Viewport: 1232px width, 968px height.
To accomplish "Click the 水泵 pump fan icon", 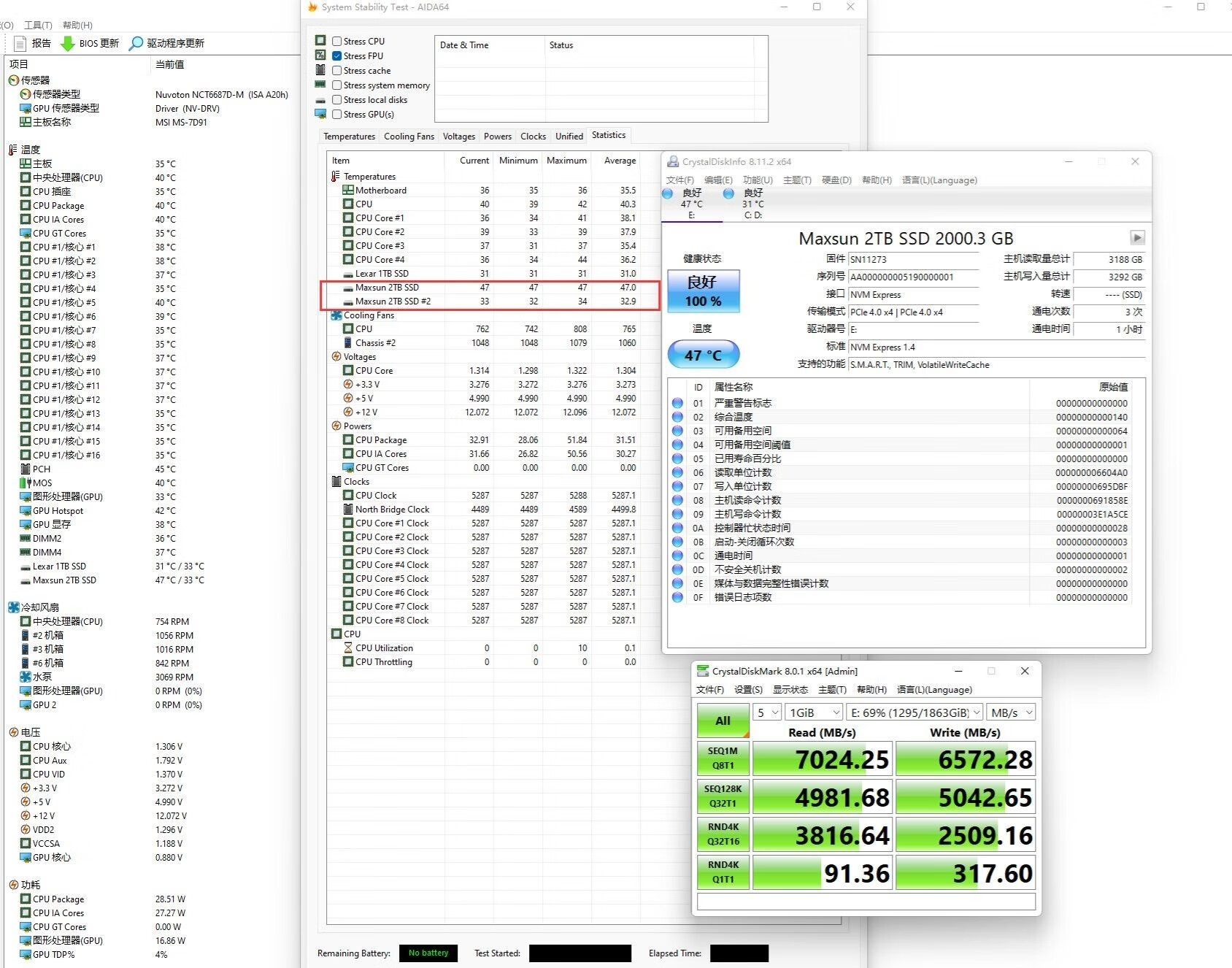I will point(26,677).
